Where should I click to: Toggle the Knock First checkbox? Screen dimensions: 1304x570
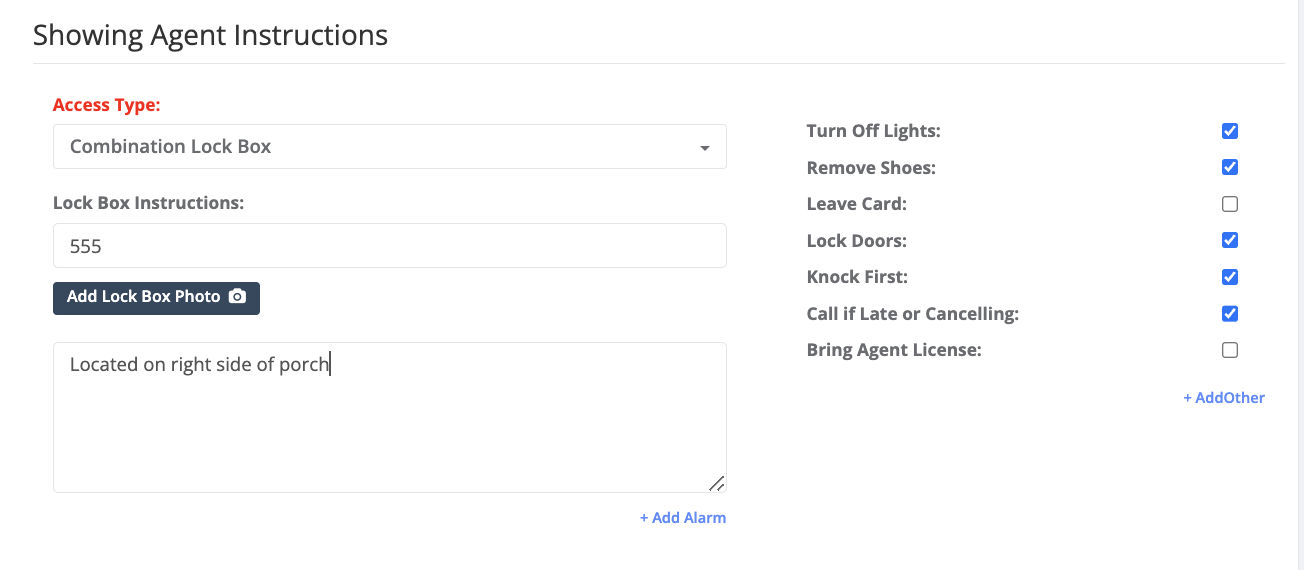1230,277
